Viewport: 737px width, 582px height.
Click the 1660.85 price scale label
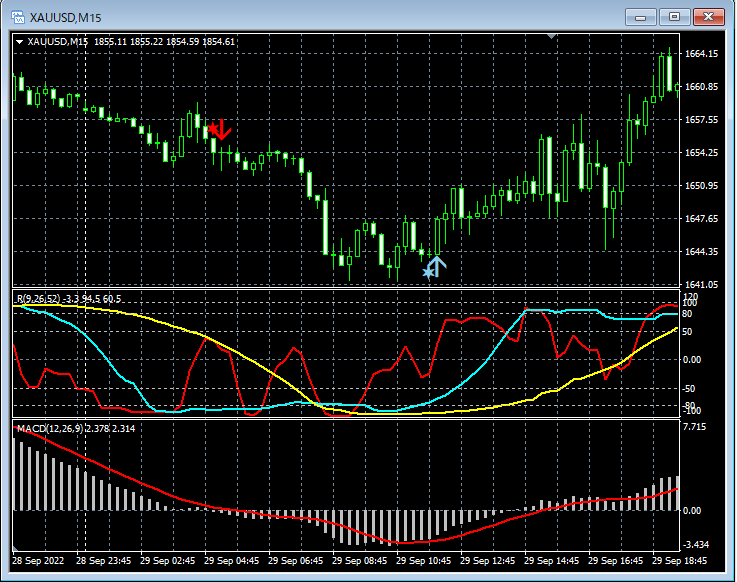702,87
